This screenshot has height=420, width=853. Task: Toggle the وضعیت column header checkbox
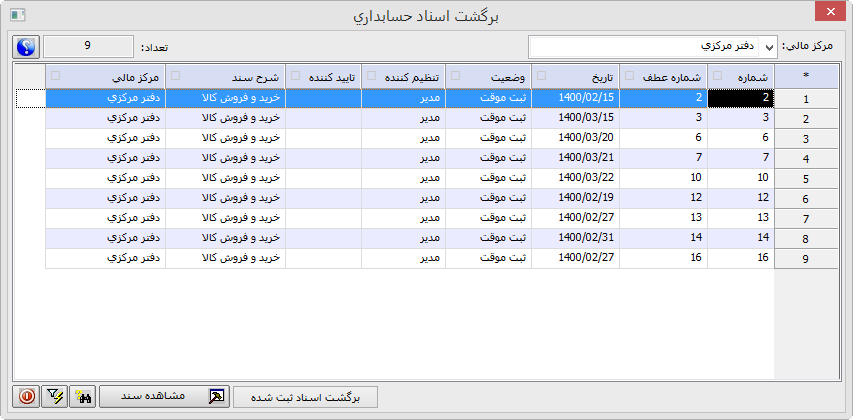click(x=455, y=76)
